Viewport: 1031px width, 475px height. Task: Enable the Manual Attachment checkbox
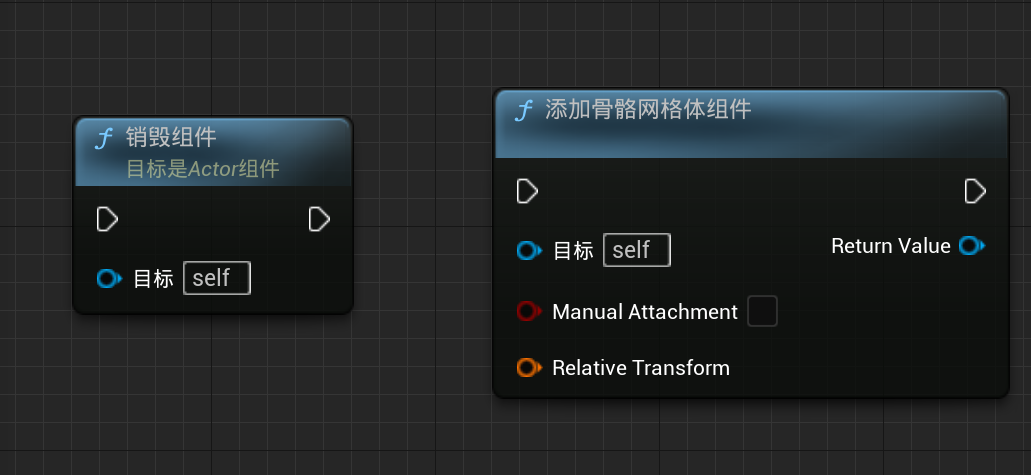(x=763, y=311)
